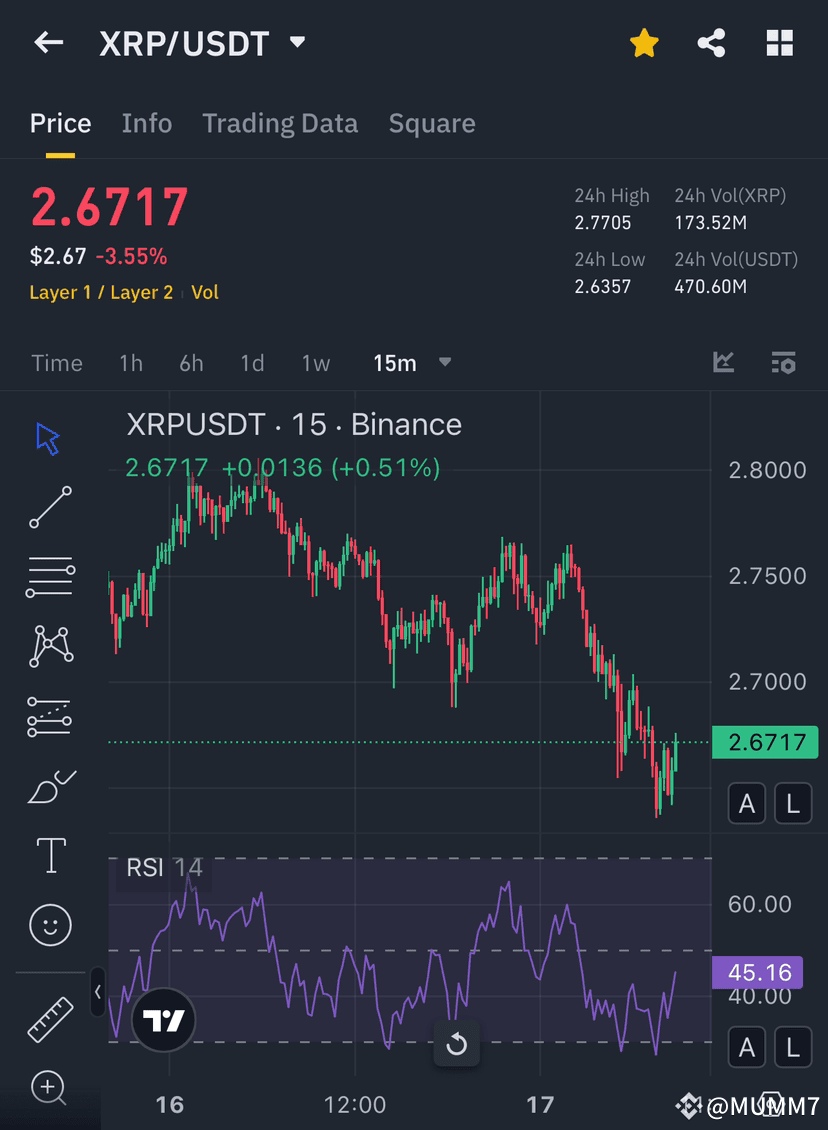Viewport: 828px width, 1130px height.
Task: Toggle auto scale A on the RSI axis
Action: tap(747, 1046)
